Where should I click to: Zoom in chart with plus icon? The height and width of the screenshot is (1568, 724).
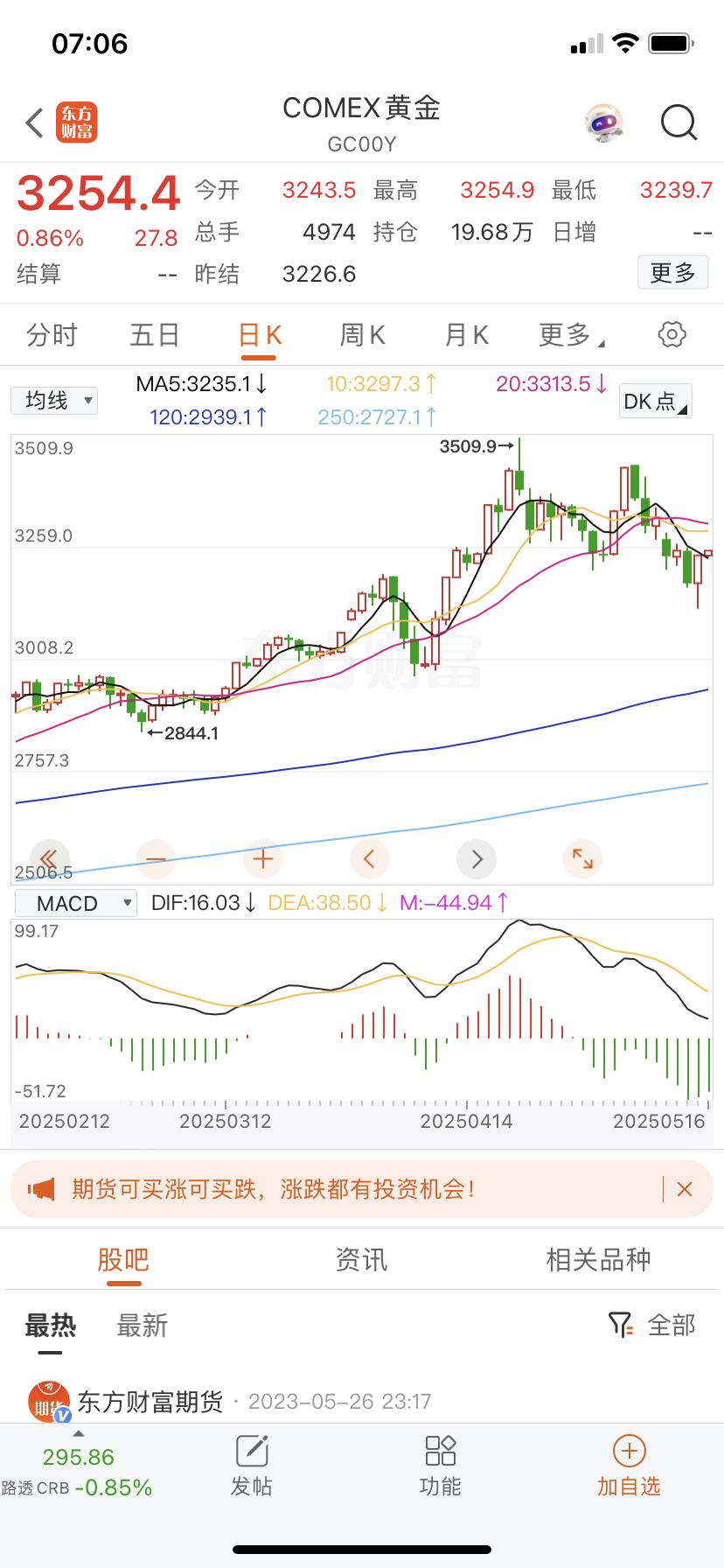(x=262, y=859)
